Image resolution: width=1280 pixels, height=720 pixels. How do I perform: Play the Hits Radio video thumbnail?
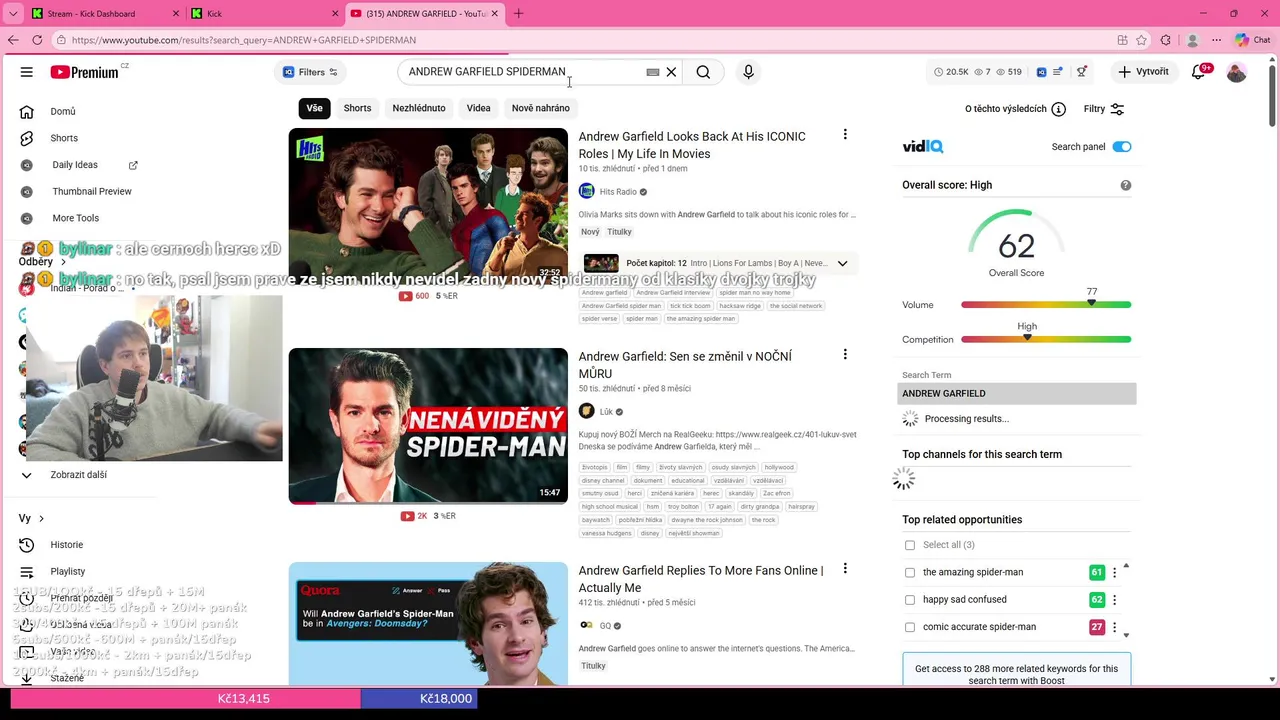[428, 206]
